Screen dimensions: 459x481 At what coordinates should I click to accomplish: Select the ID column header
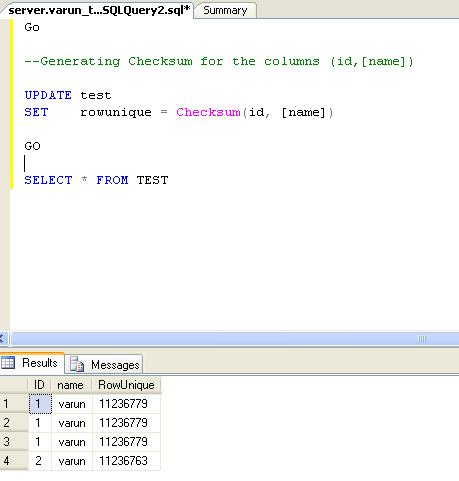click(39, 385)
